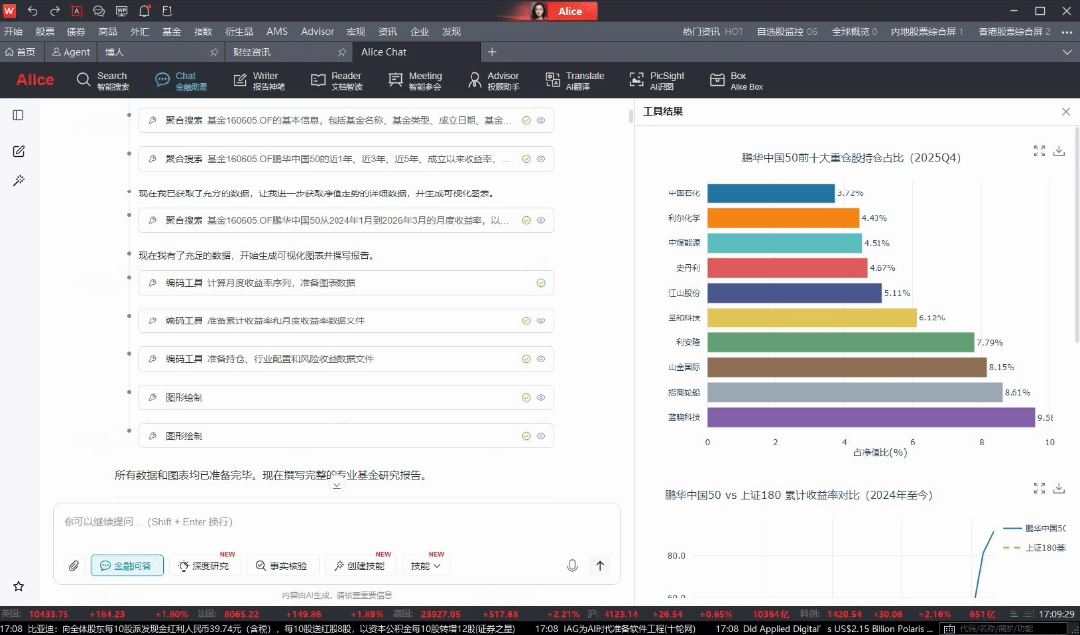Screen dimensions: 1080x635
Task: Show details of first 图形绘制 step via eye icon
Action: pos(541,398)
